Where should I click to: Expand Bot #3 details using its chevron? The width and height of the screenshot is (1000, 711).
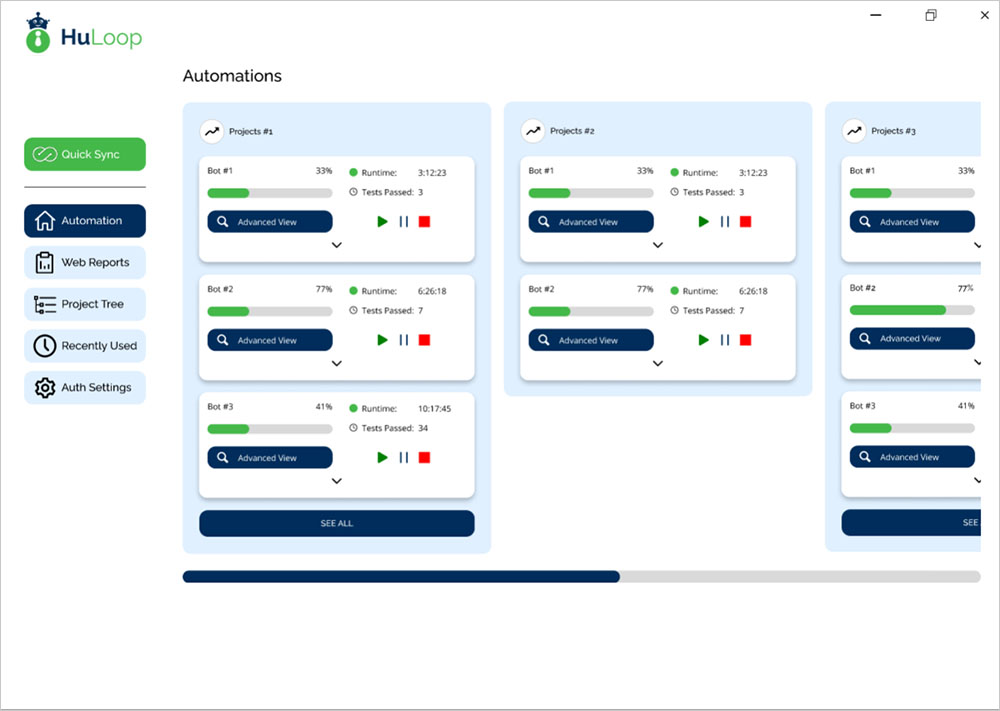pos(337,481)
